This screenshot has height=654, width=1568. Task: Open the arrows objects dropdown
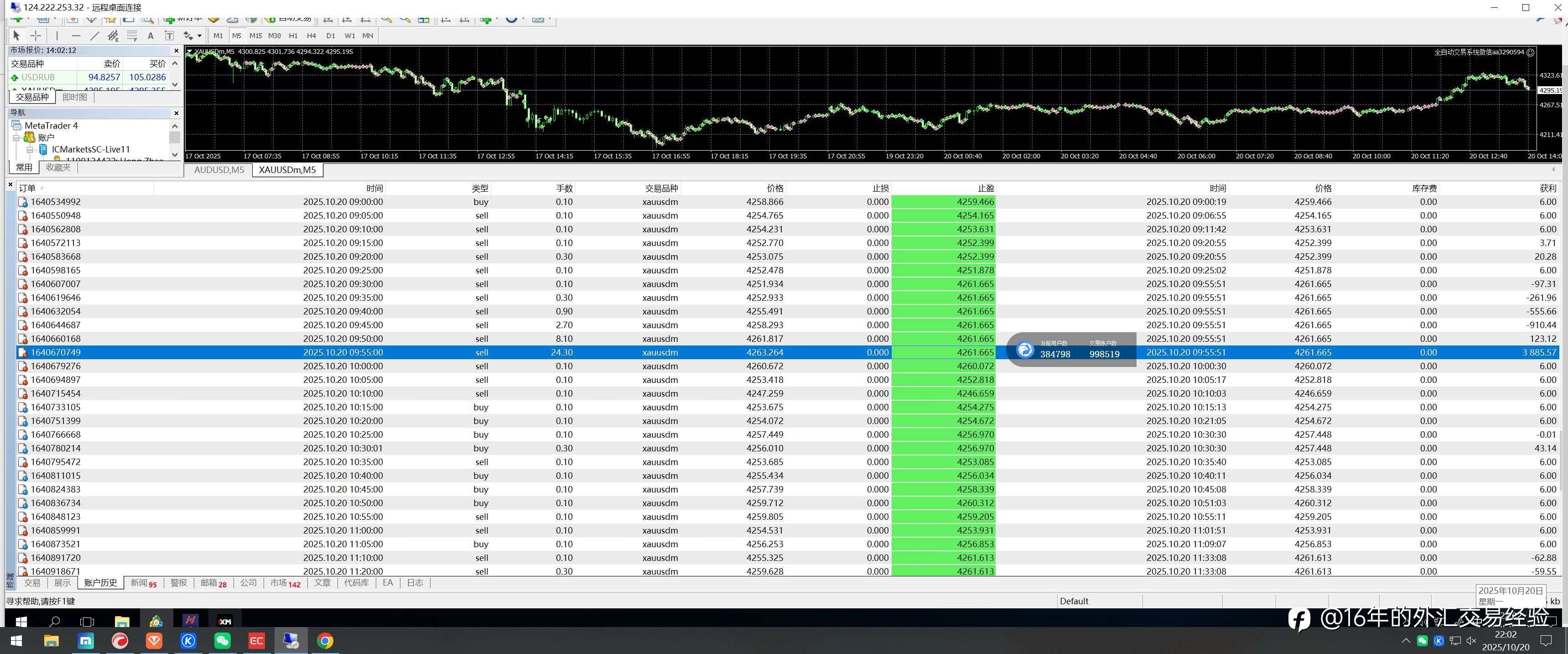[x=199, y=36]
